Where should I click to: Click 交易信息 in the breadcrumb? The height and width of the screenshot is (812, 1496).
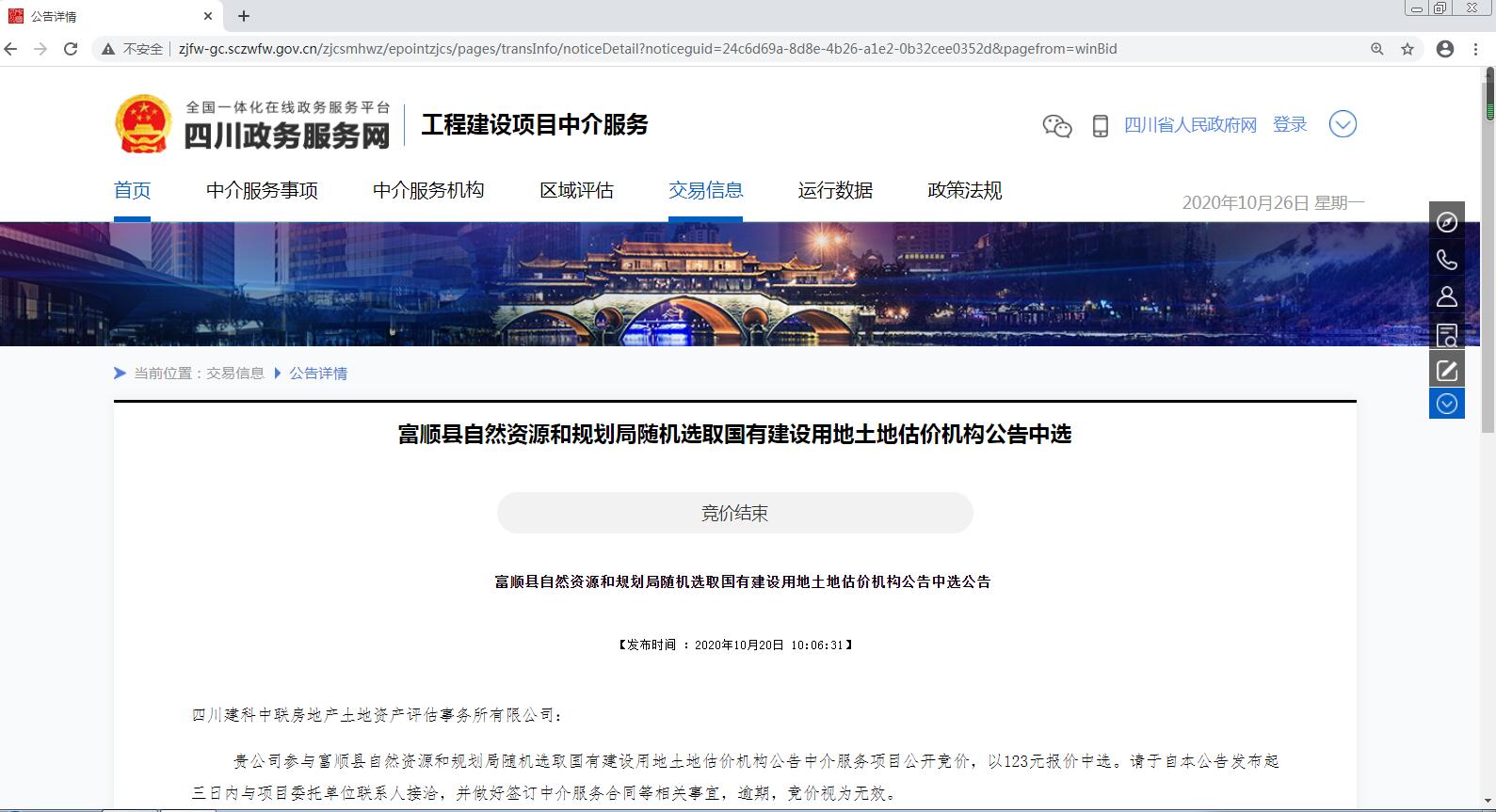pyautogui.click(x=235, y=374)
